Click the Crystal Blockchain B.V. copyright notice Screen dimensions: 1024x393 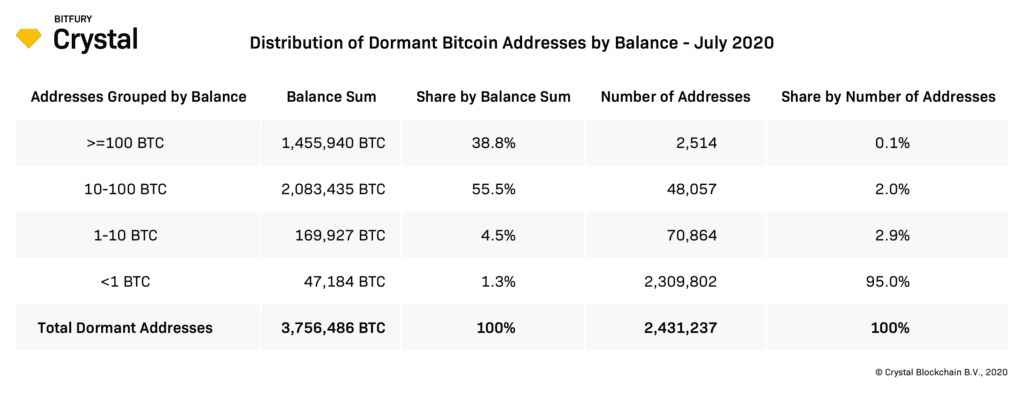[942, 371]
